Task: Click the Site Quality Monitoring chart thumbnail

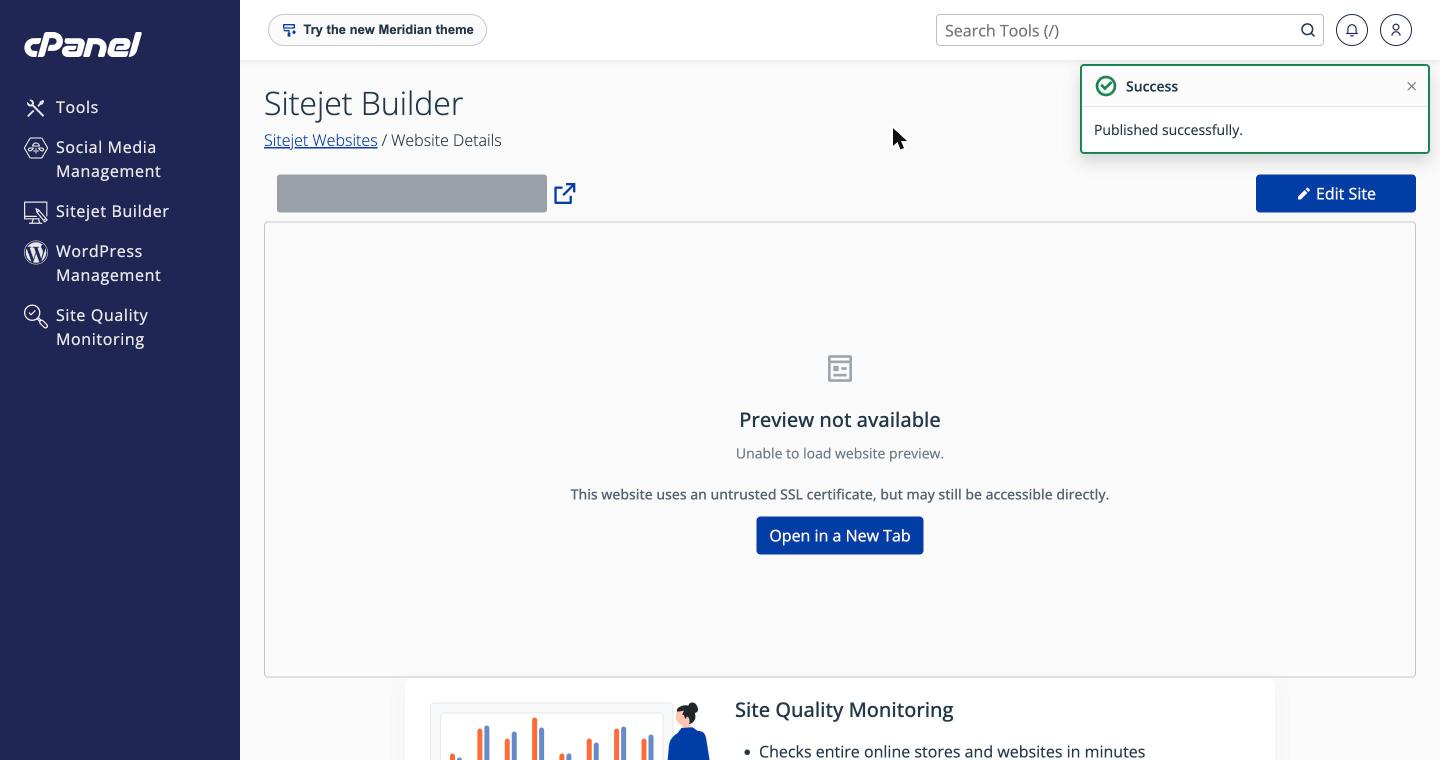Action: tap(569, 732)
